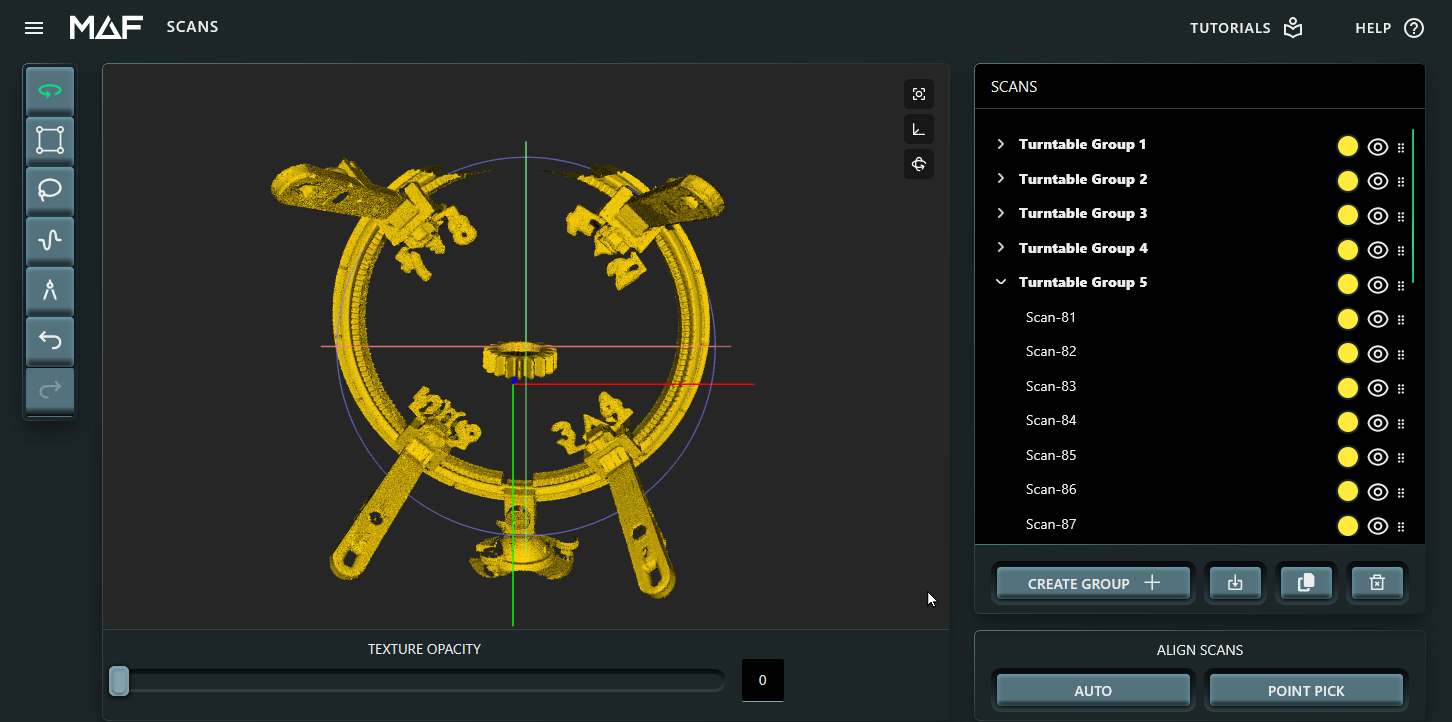Select the measurement compass tool
This screenshot has width=1452, height=722.
[50, 290]
